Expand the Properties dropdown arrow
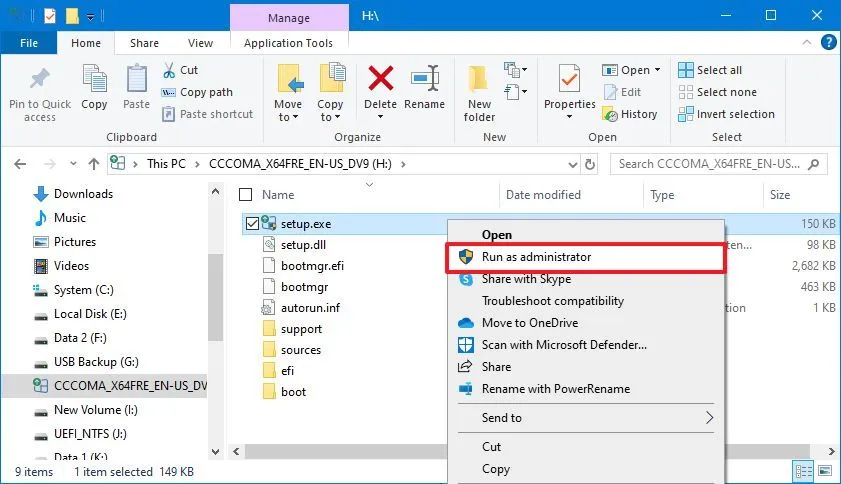Image resolution: width=841 pixels, height=484 pixels. [x=570, y=116]
